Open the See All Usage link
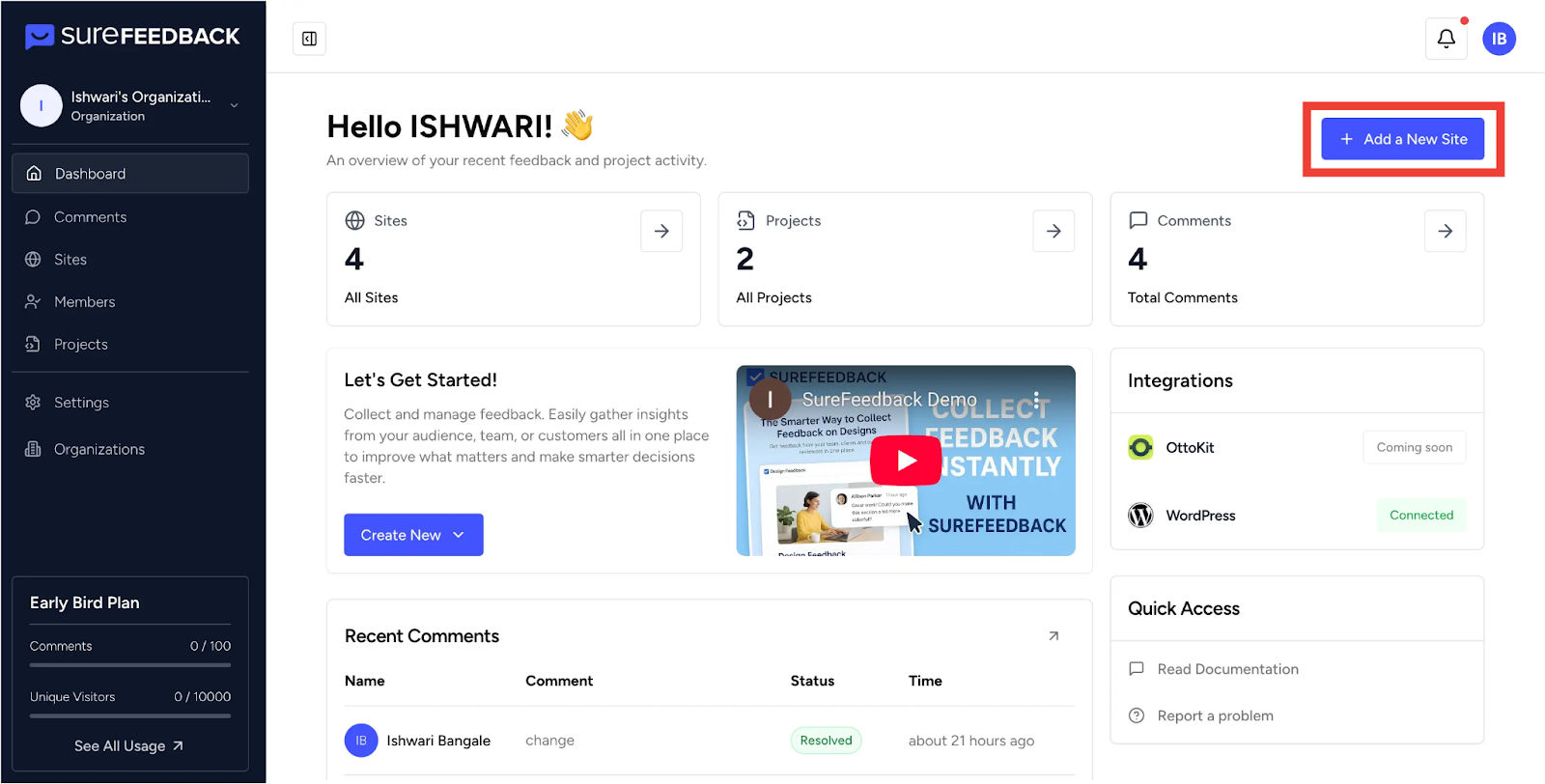The width and height of the screenshot is (1545, 784). [x=128, y=746]
